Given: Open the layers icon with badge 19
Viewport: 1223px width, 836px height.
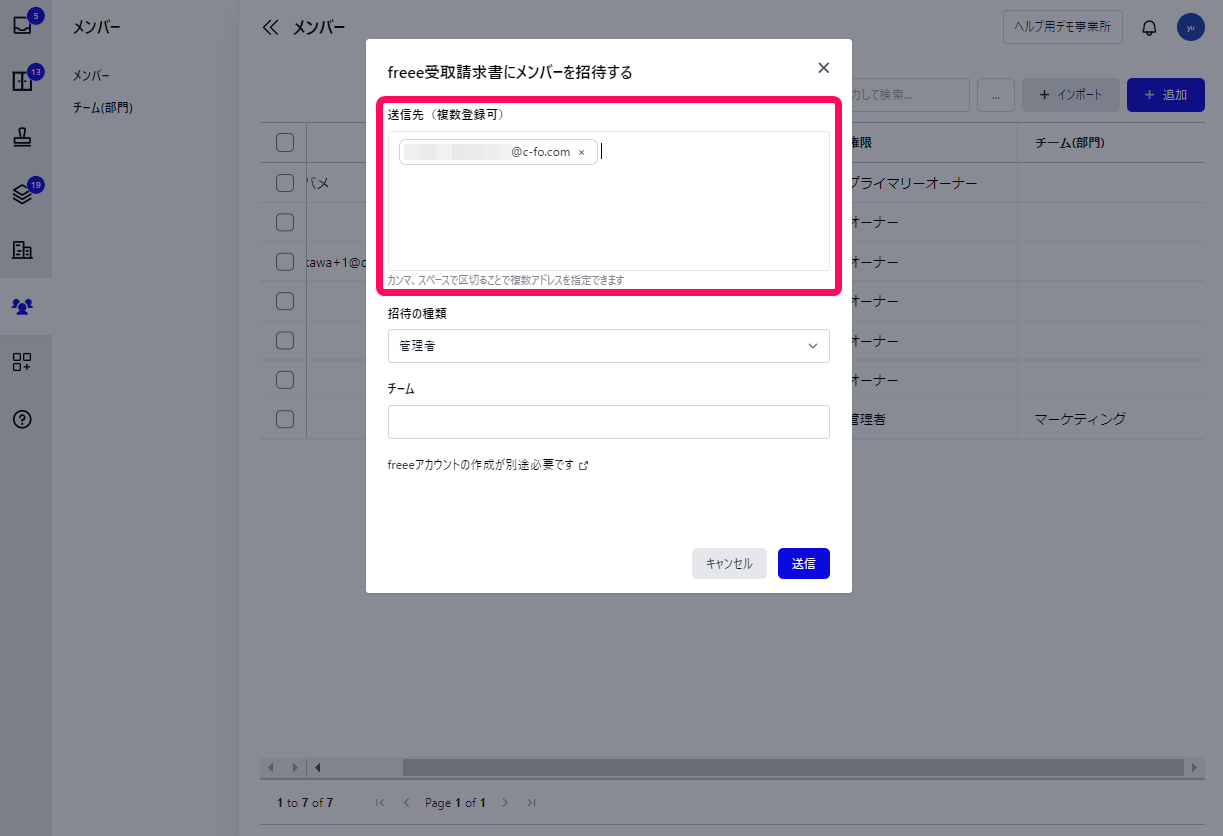Looking at the screenshot, I should coord(23,194).
